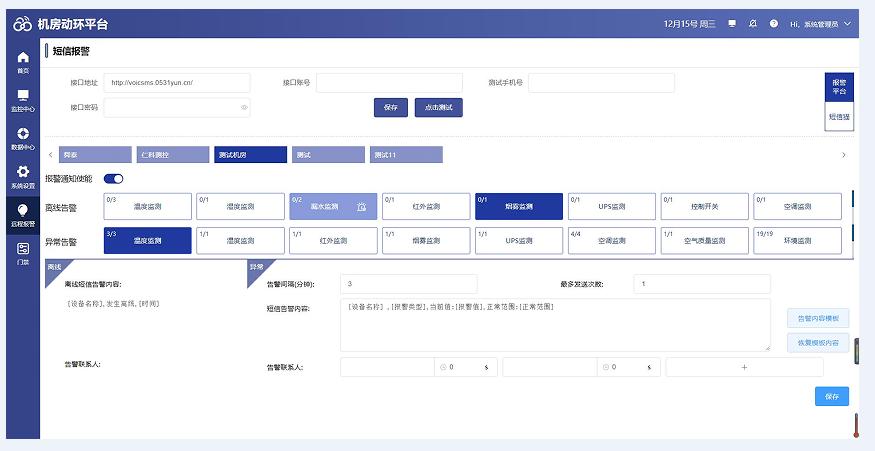Click the 告警内容模板 button
875x451 pixels.
(x=818, y=318)
